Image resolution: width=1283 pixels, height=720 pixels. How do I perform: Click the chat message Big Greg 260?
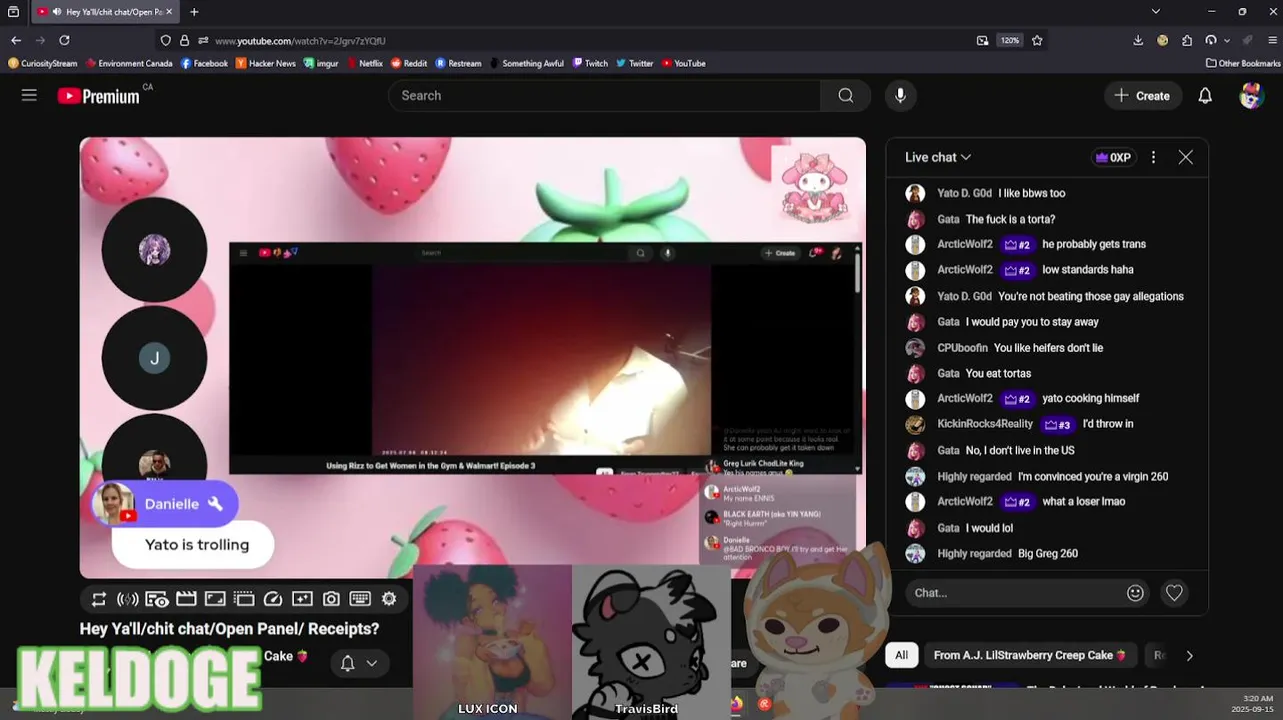[1047, 554]
